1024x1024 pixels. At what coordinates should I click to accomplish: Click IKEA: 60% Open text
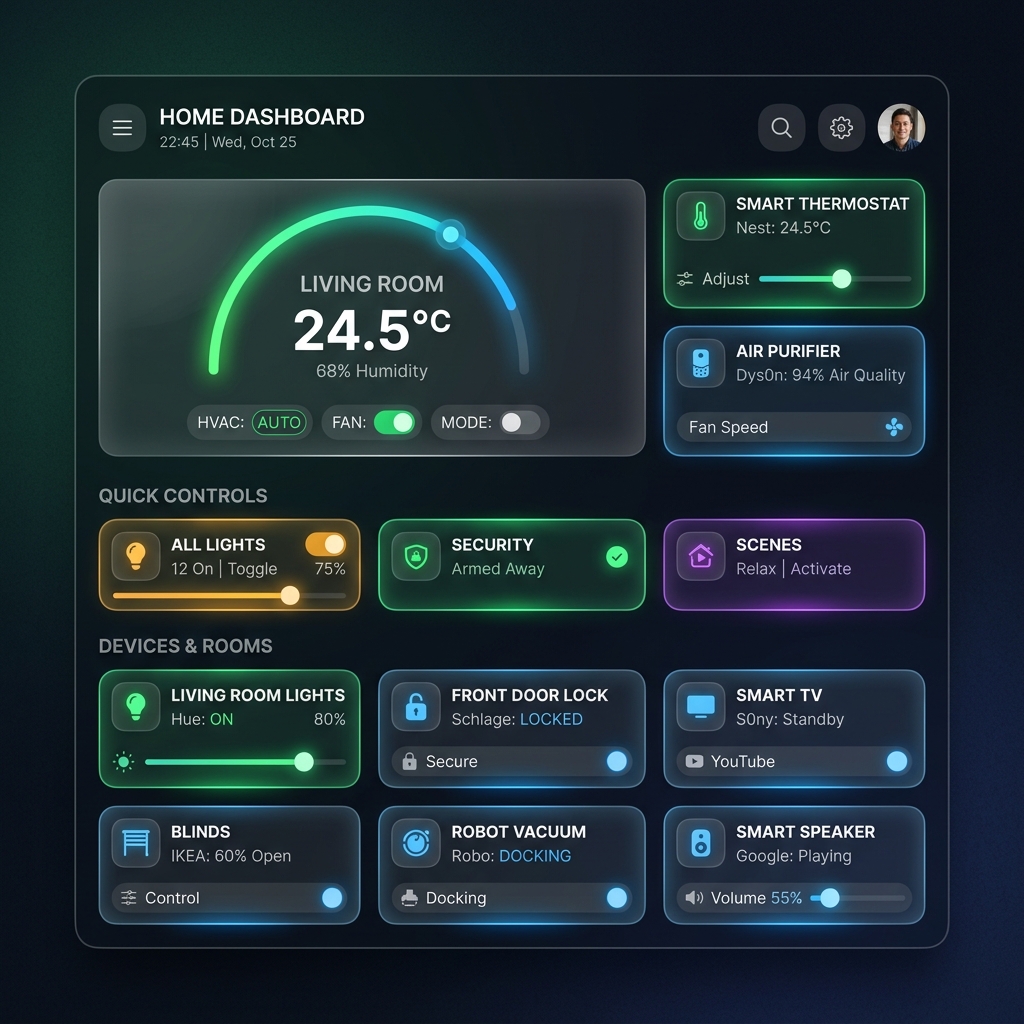[231, 856]
